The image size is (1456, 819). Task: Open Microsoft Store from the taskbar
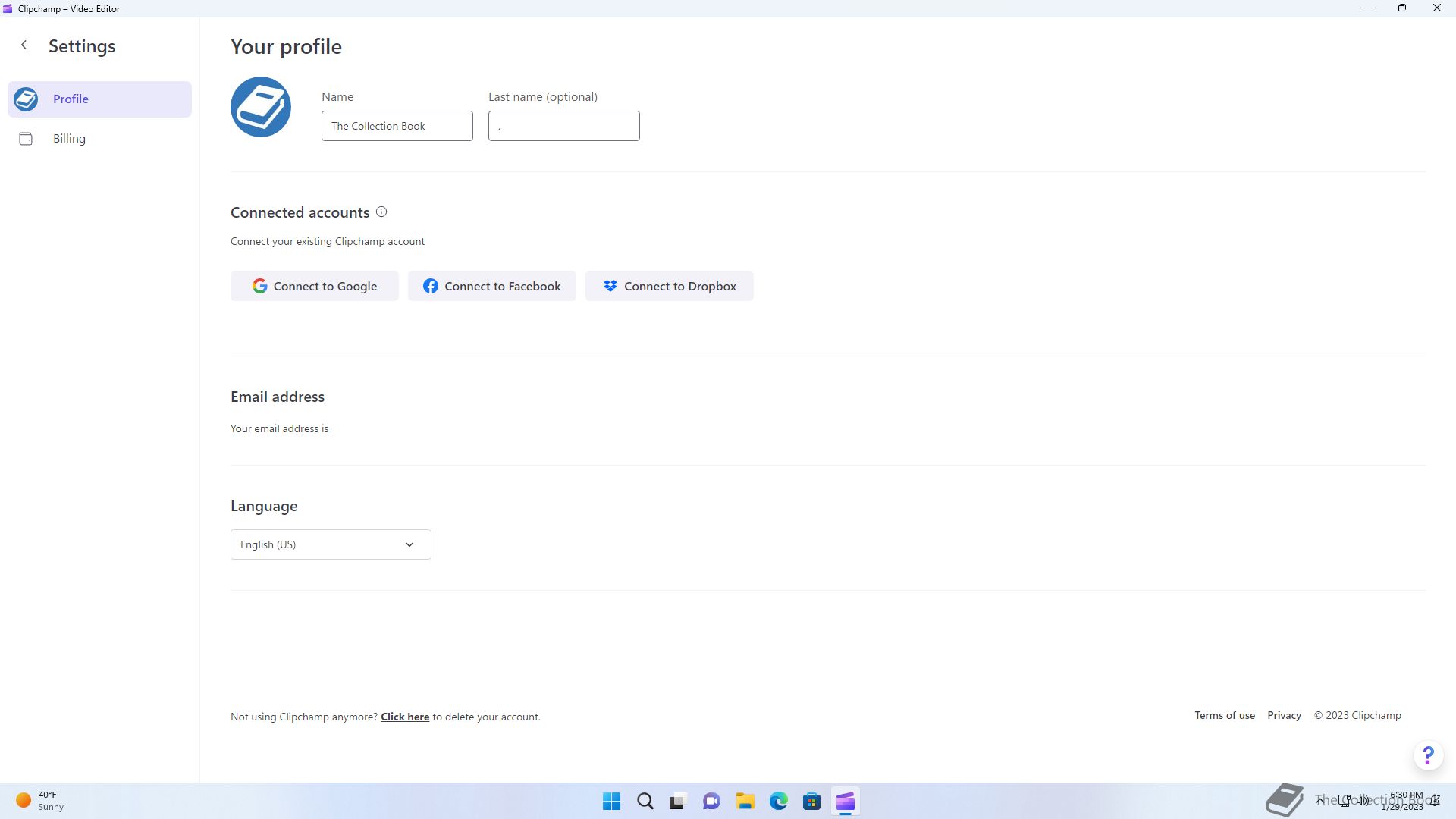pos(811,802)
